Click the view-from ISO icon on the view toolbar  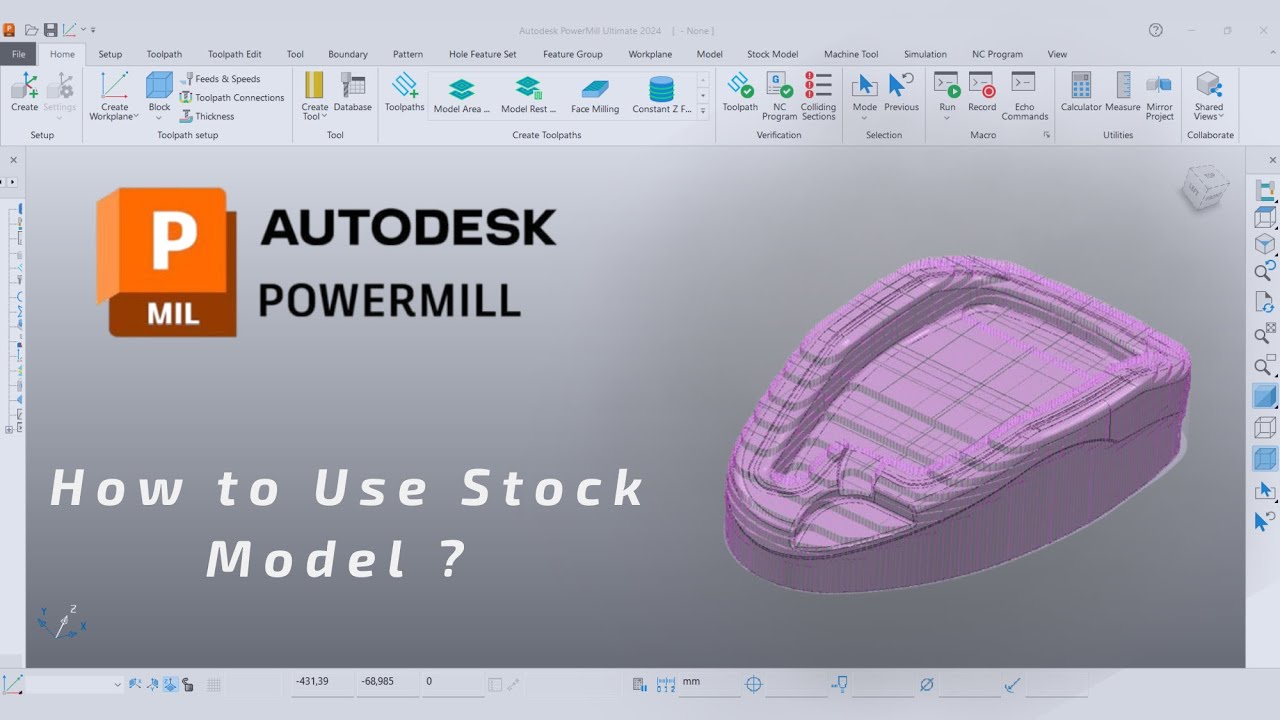(1265, 245)
